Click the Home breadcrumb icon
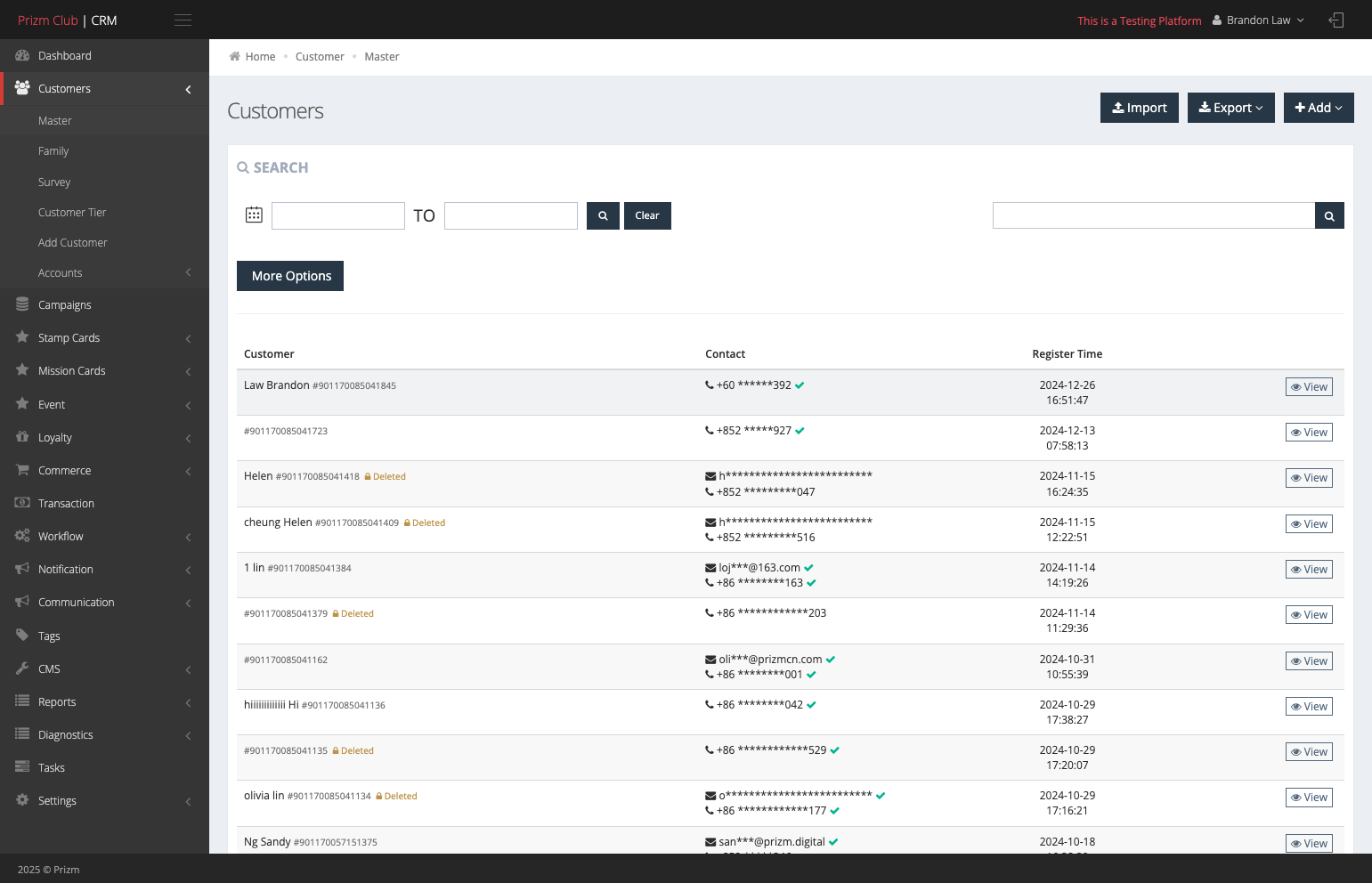 click(235, 56)
